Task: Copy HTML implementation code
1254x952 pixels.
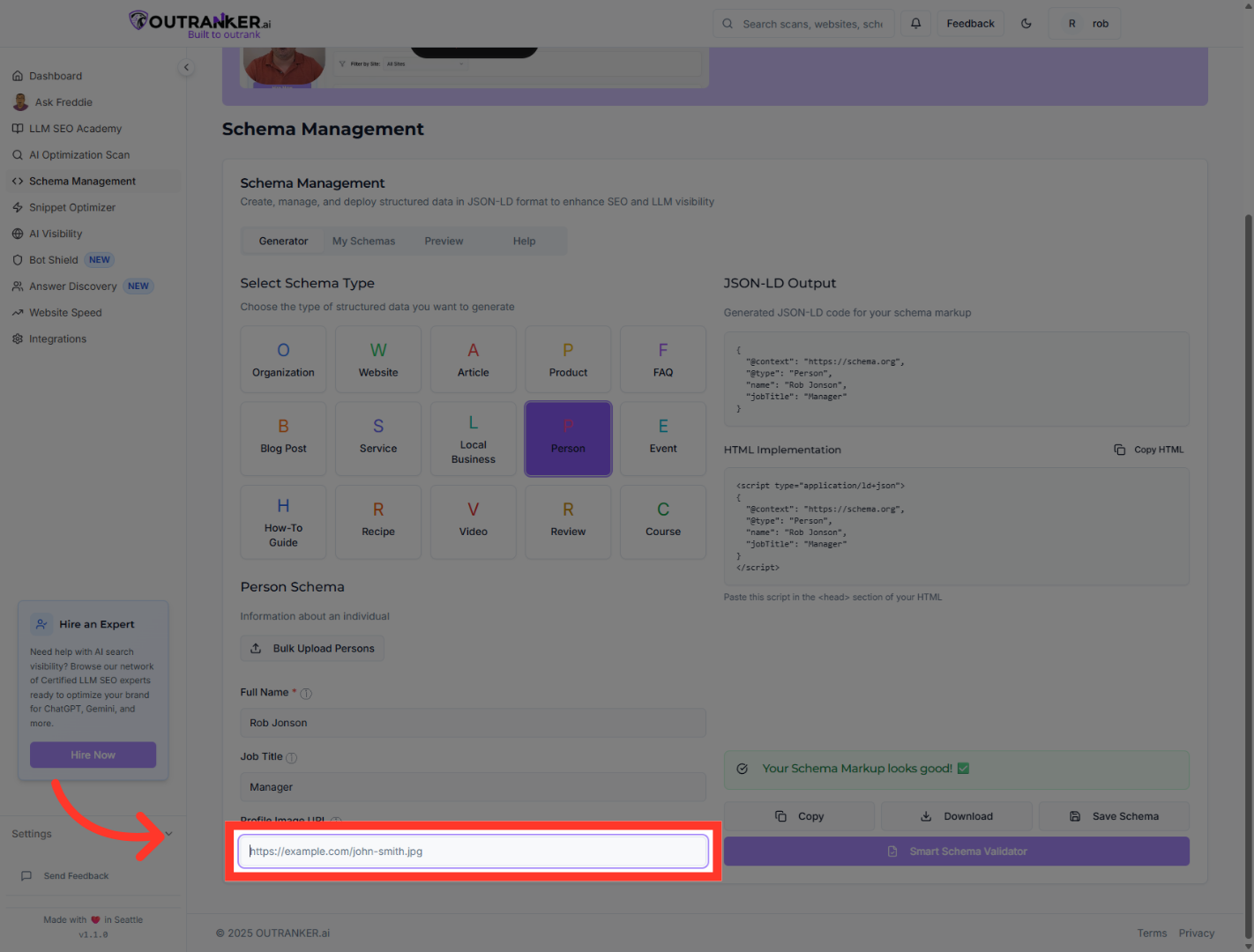Action: [x=1149, y=450]
